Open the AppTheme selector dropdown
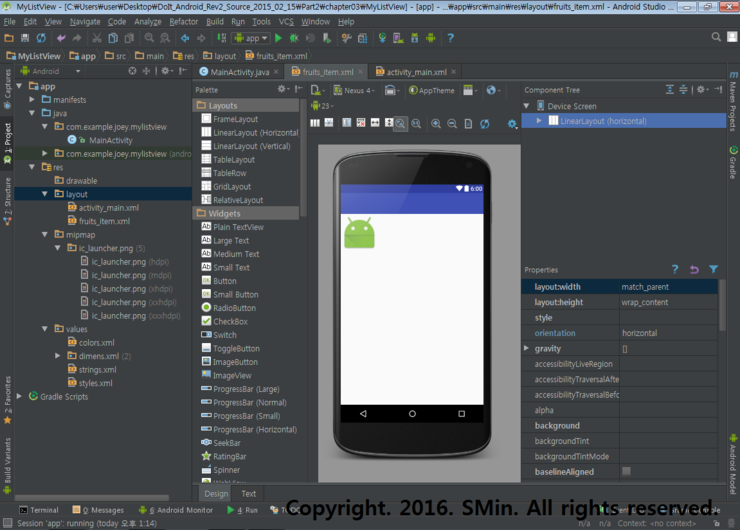The width and height of the screenshot is (740, 530). [432, 91]
